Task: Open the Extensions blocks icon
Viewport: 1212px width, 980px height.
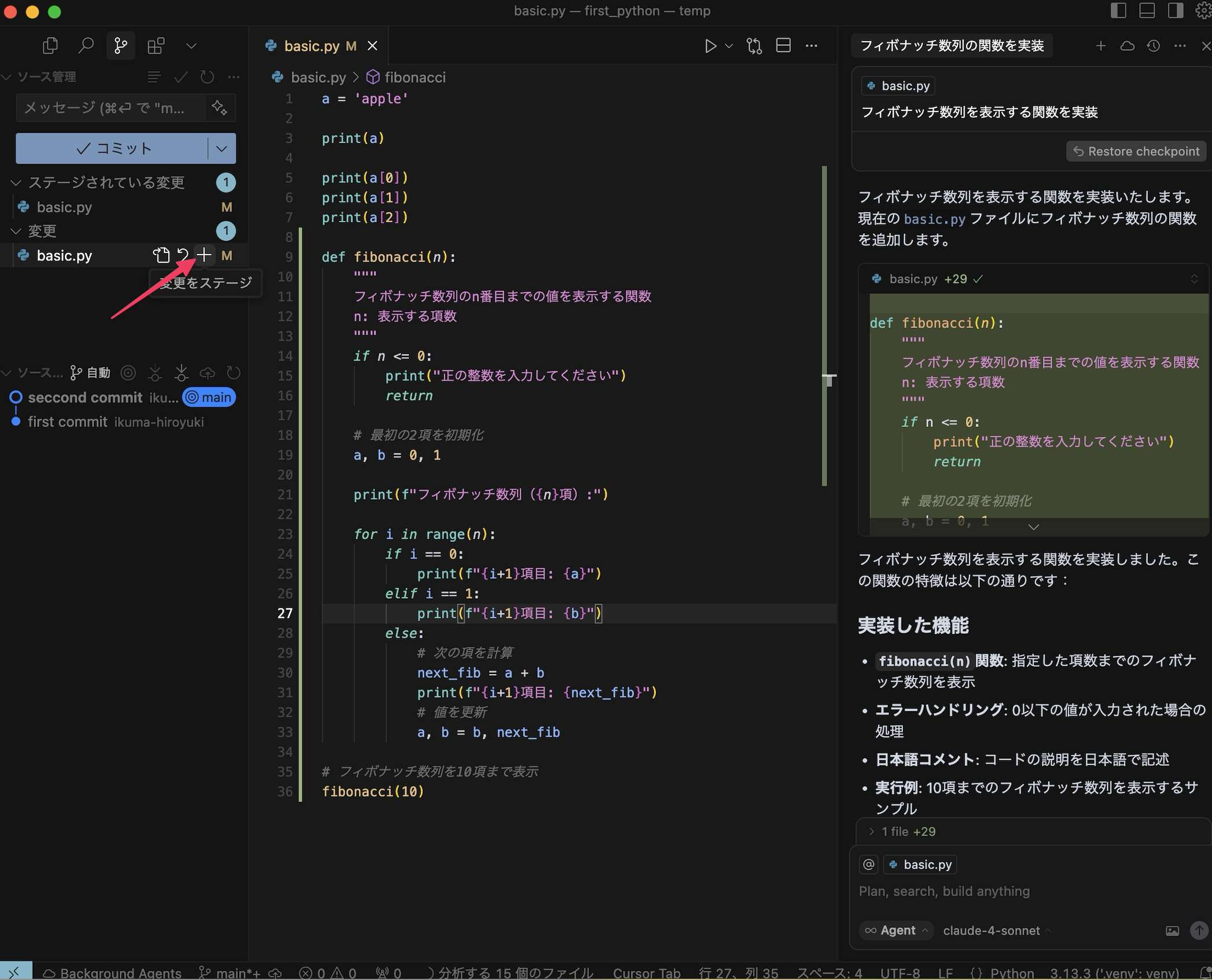Action: [x=156, y=46]
